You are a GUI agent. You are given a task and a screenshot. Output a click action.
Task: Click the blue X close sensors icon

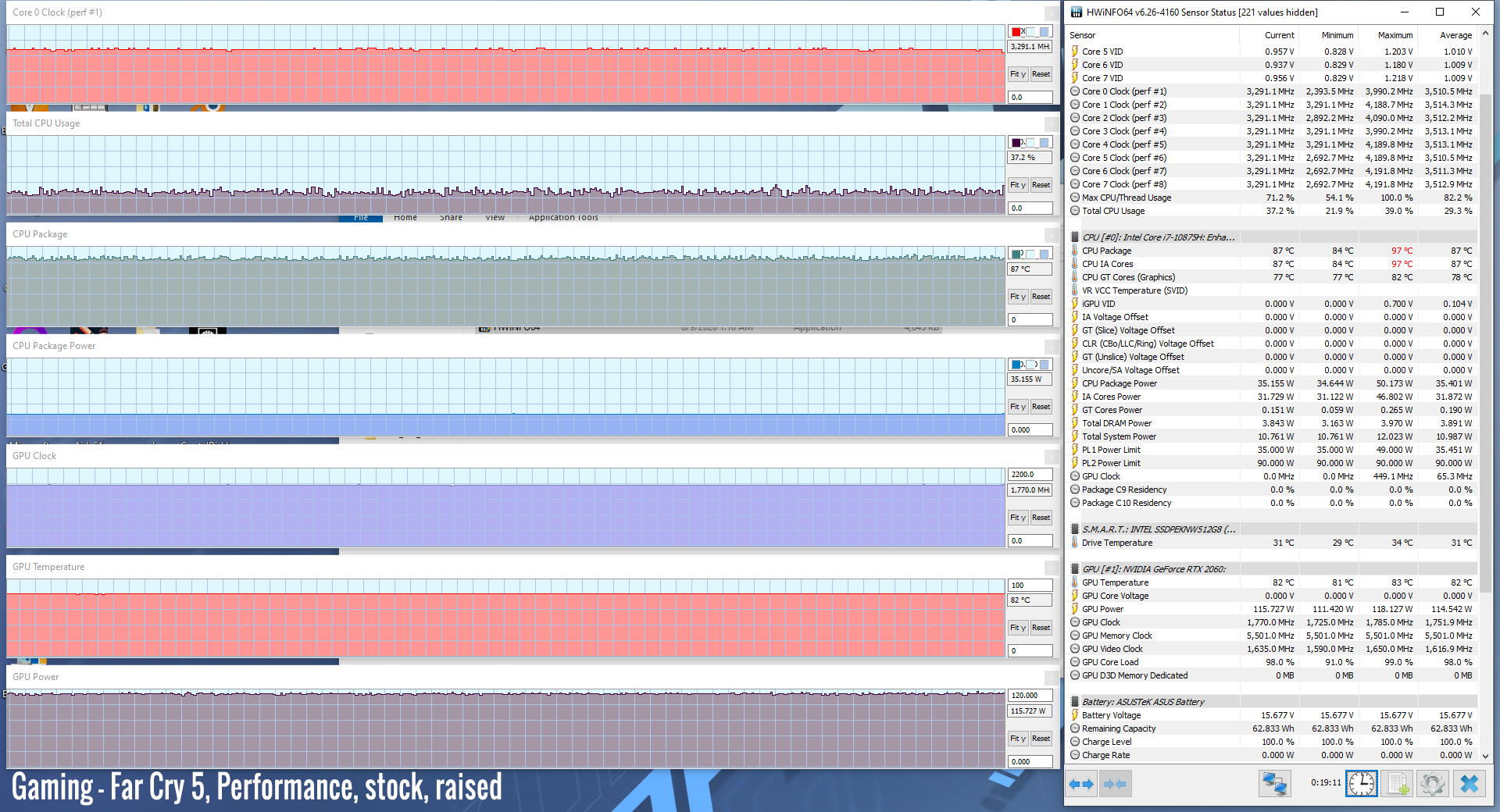(1469, 784)
